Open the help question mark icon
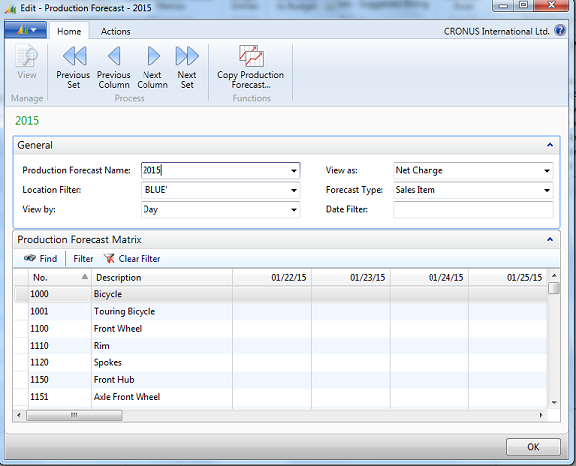 click(560, 30)
